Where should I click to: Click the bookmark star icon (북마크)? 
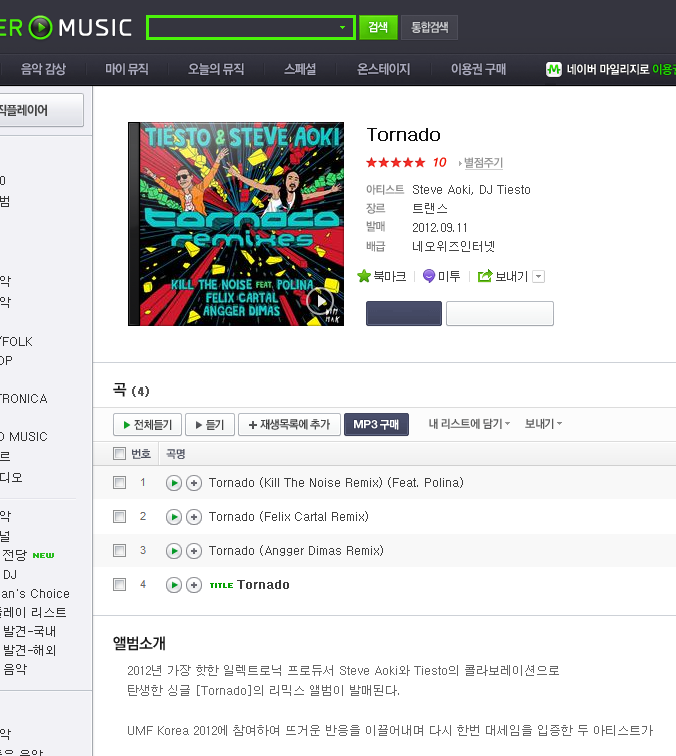tap(364, 276)
